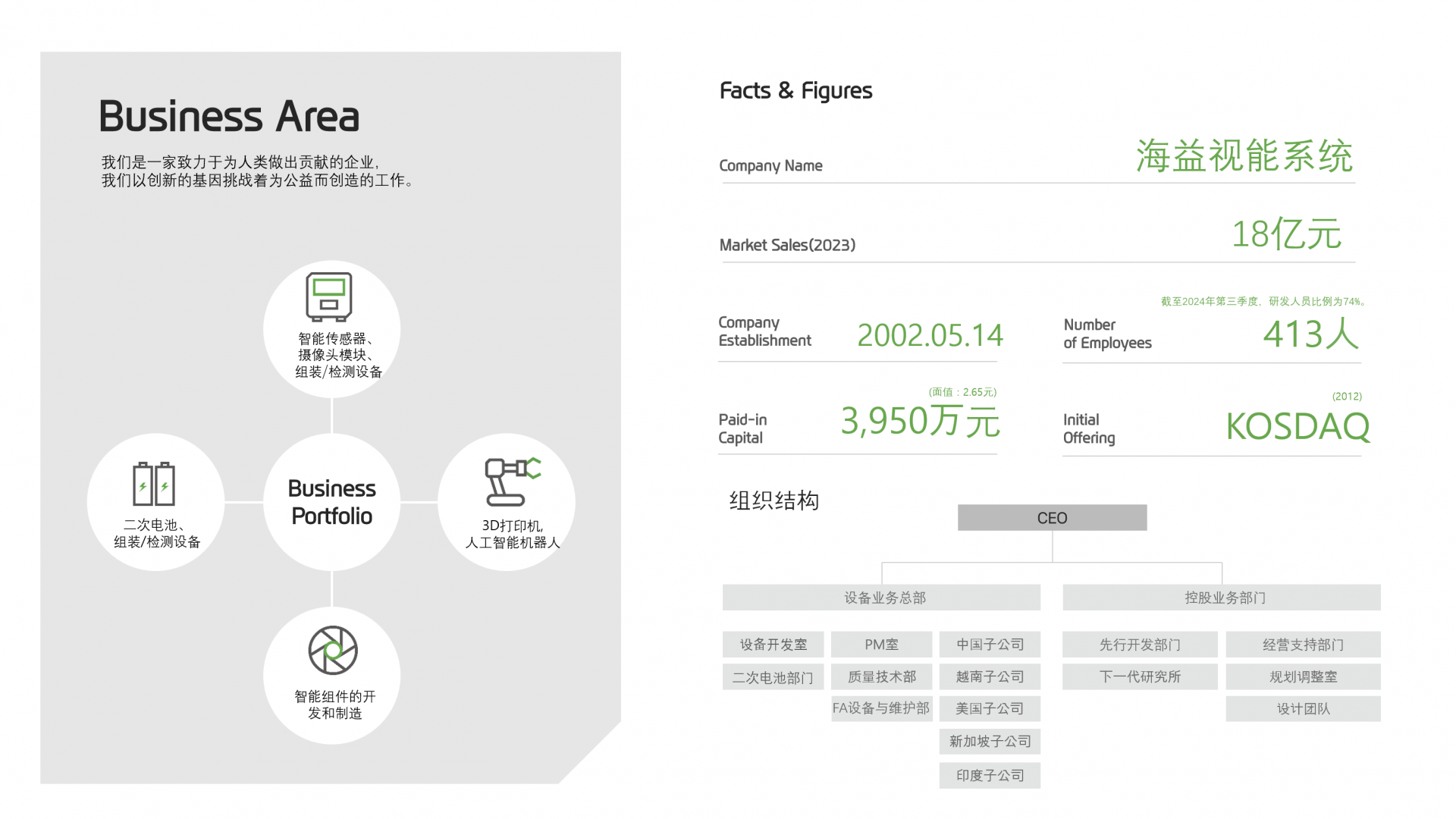Click the robot arm icon
This screenshot has width=1456, height=819.
[513, 482]
